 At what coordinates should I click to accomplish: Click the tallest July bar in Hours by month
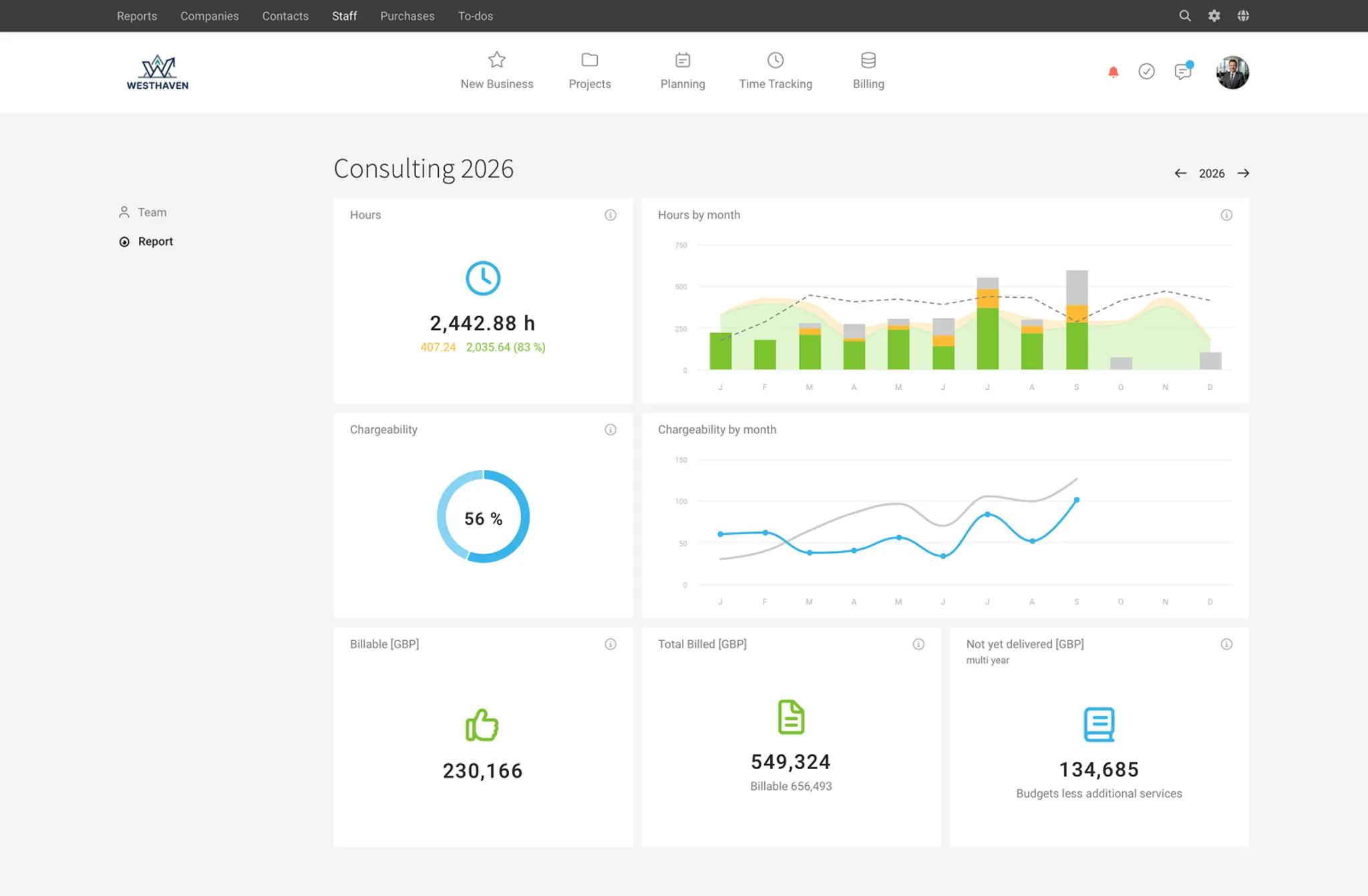(987, 323)
